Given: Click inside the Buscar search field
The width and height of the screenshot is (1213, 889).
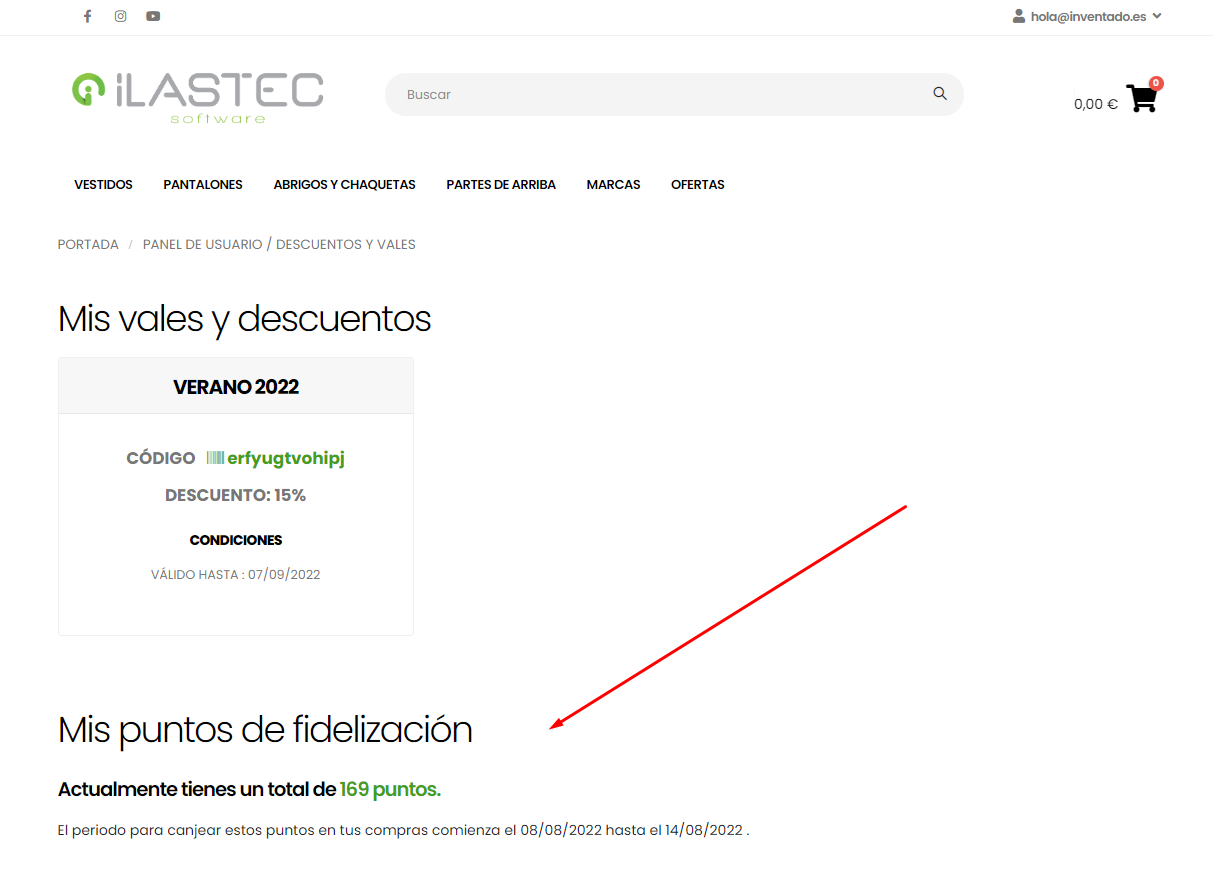Looking at the screenshot, I should 660,94.
